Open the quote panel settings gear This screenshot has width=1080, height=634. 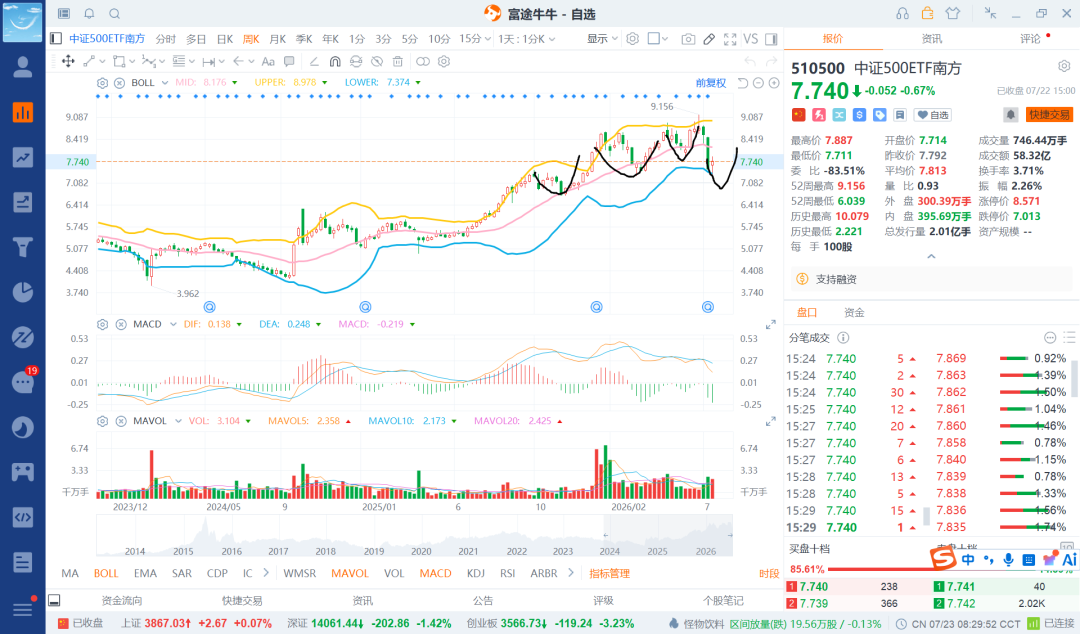pyautogui.click(x=1064, y=67)
